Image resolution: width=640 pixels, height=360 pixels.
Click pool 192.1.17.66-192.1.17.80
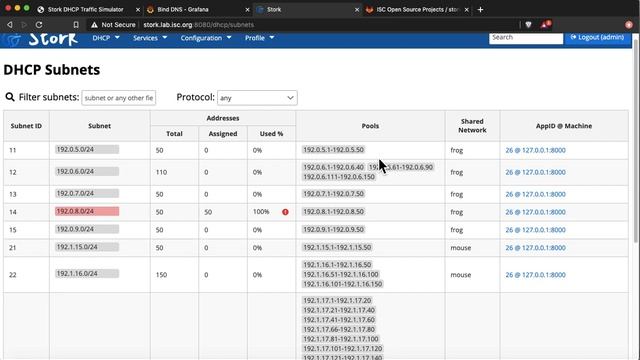pos(339,329)
